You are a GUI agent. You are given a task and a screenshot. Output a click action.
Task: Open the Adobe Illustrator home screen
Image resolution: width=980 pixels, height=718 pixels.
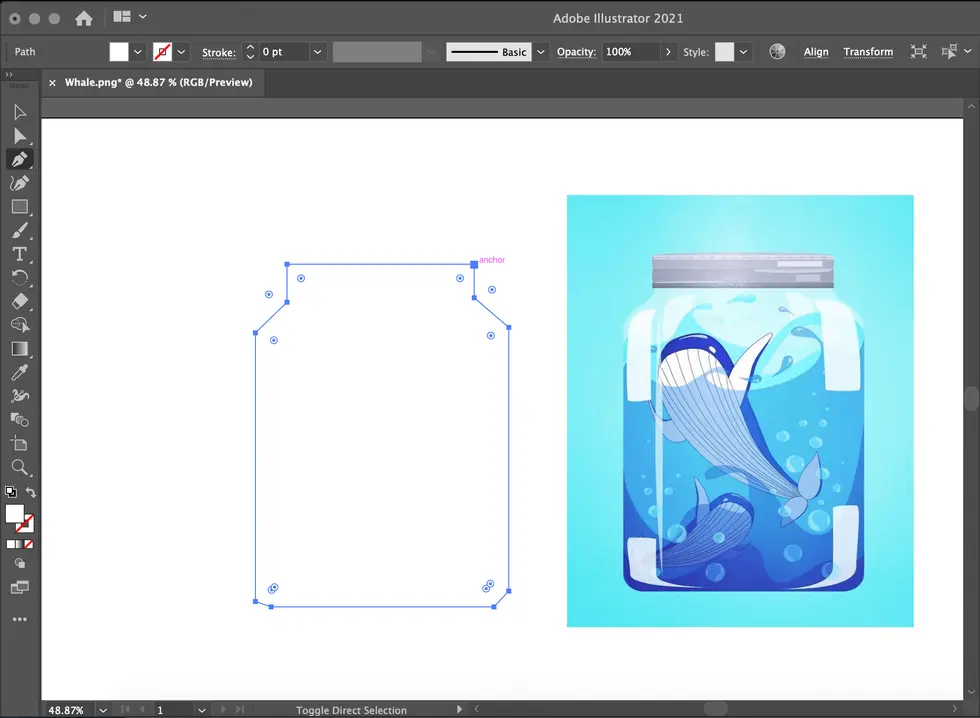point(86,17)
